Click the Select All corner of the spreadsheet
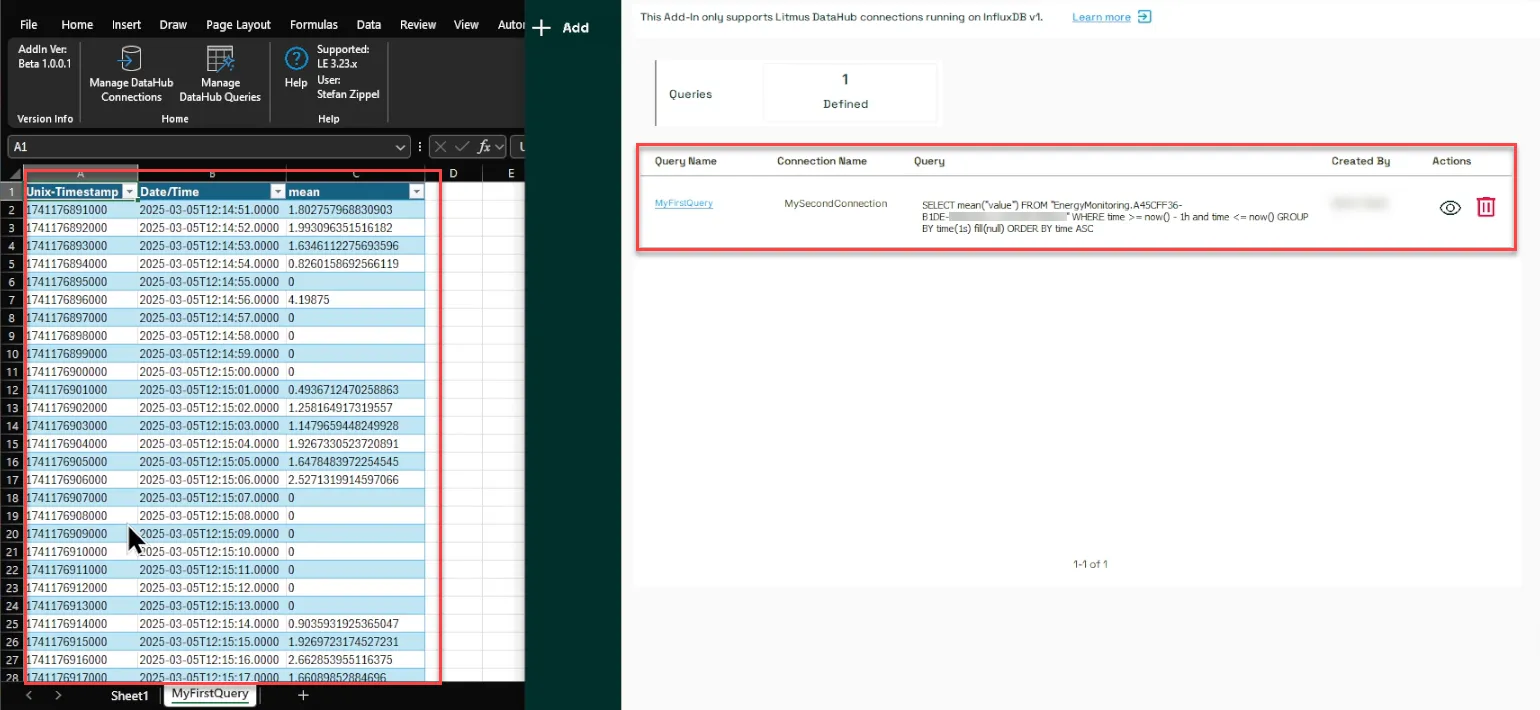 (13, 174)
